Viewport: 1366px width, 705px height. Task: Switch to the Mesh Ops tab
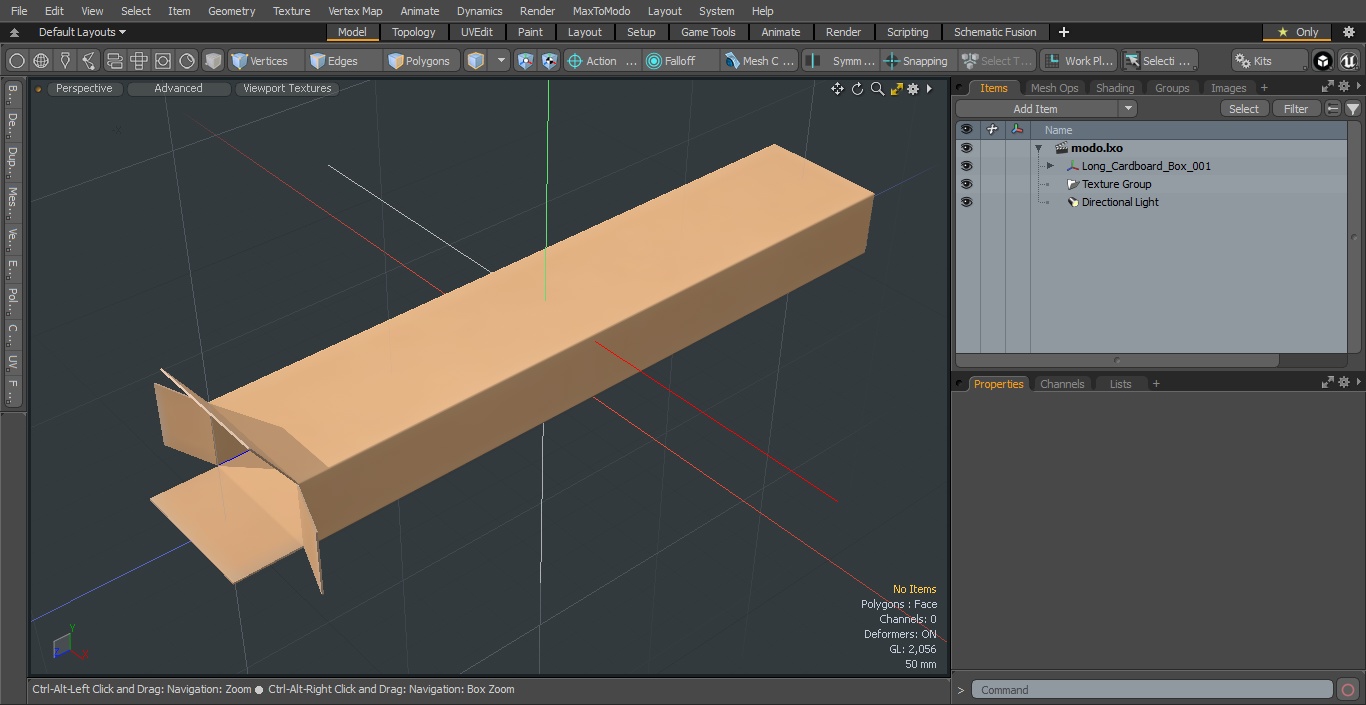(1054, 88)
